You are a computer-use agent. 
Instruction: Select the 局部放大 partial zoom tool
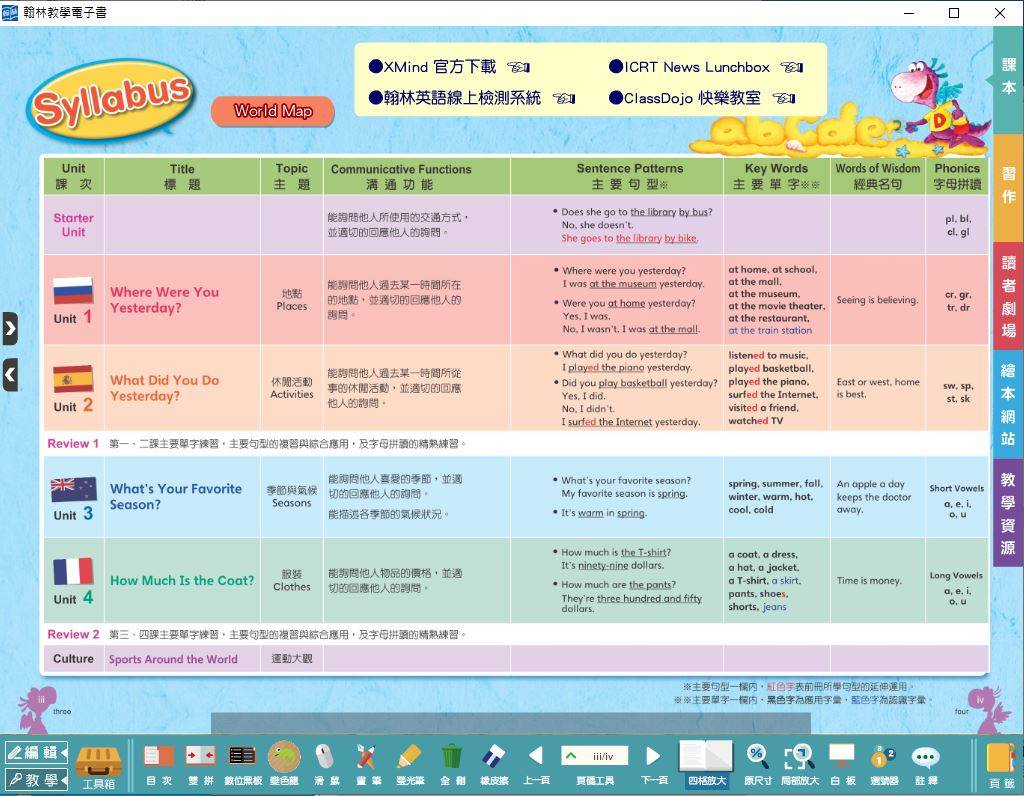point(799,756)
